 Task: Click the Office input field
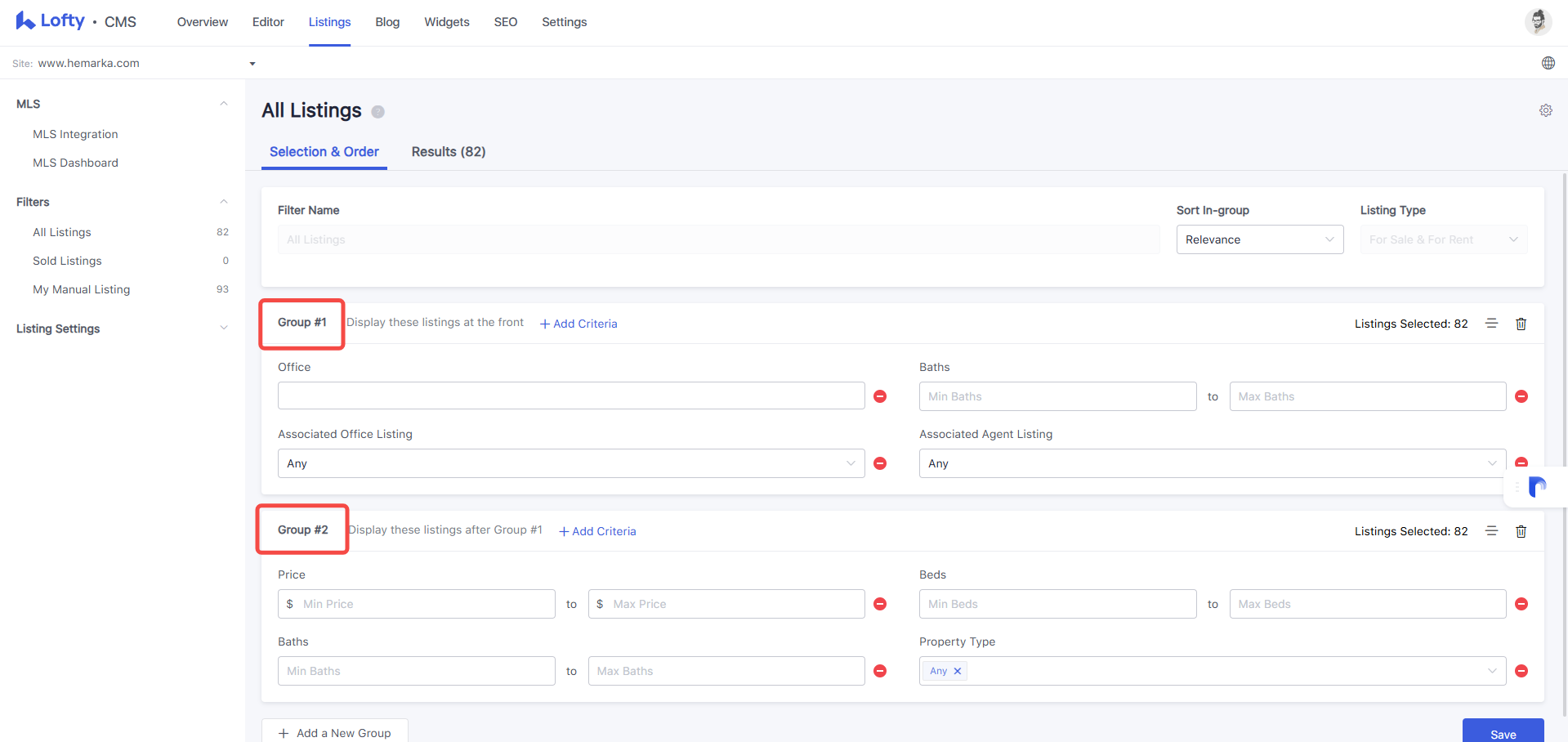point(571,396)
